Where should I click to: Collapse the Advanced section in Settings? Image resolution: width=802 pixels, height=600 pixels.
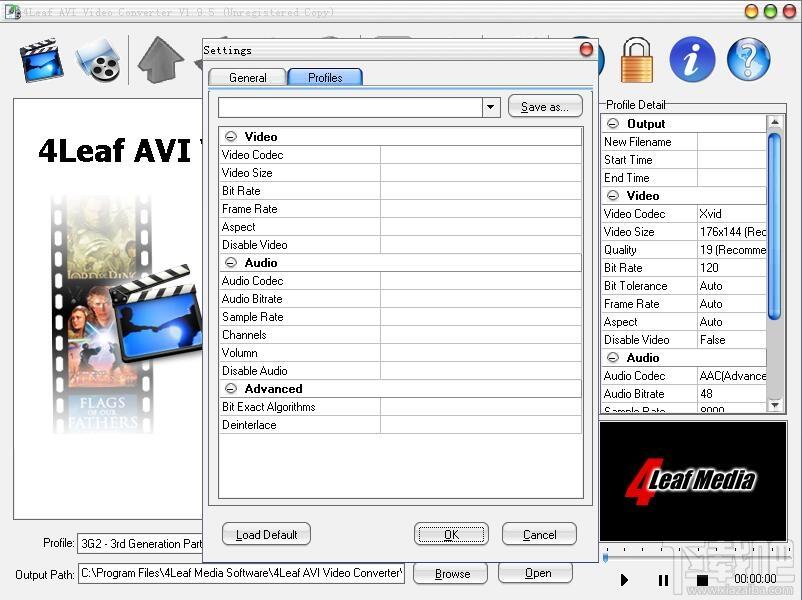point(231,389)
